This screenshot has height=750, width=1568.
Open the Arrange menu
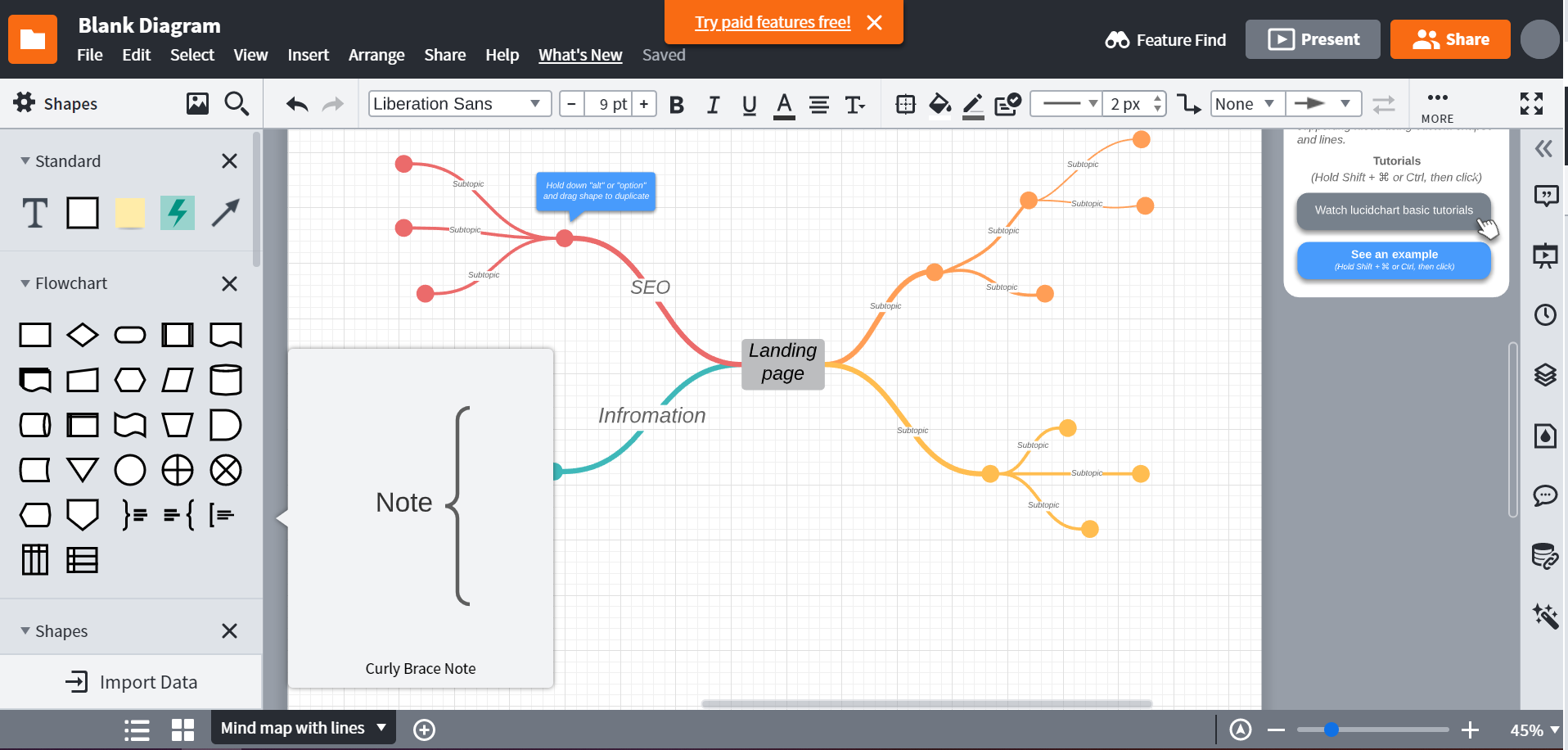[x=376, y=55]
